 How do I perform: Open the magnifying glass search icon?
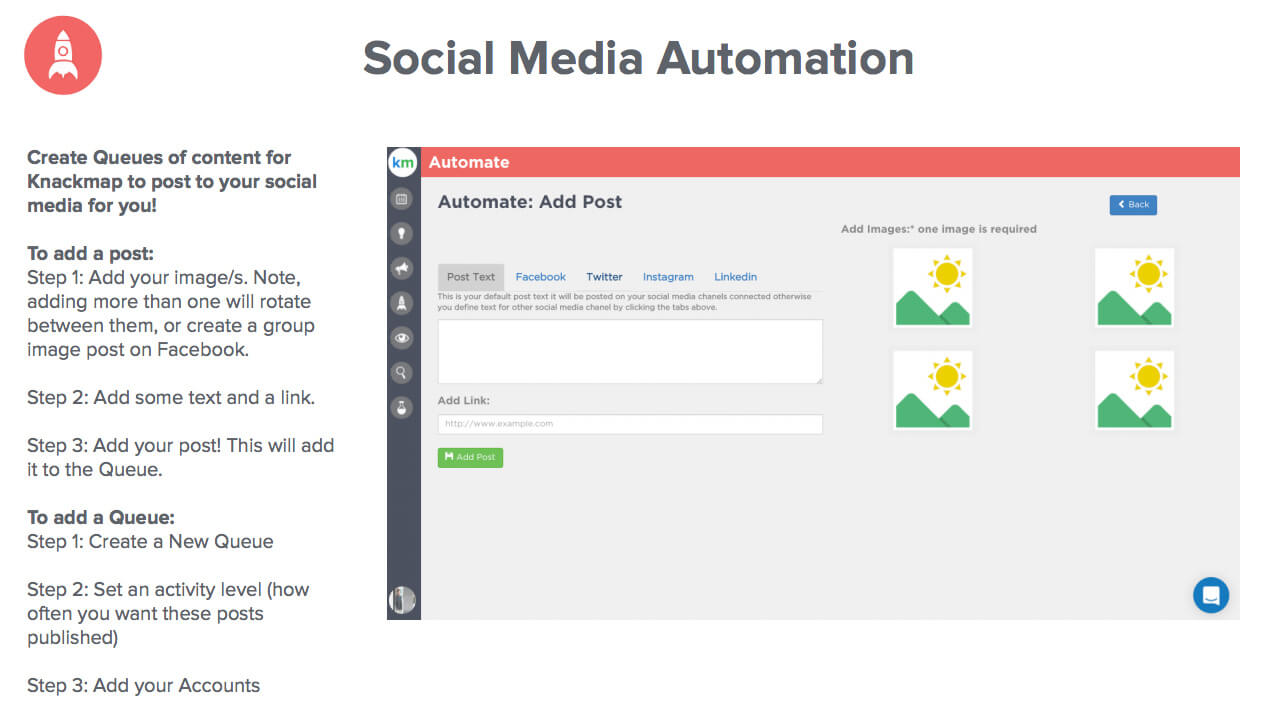[402, 373]
